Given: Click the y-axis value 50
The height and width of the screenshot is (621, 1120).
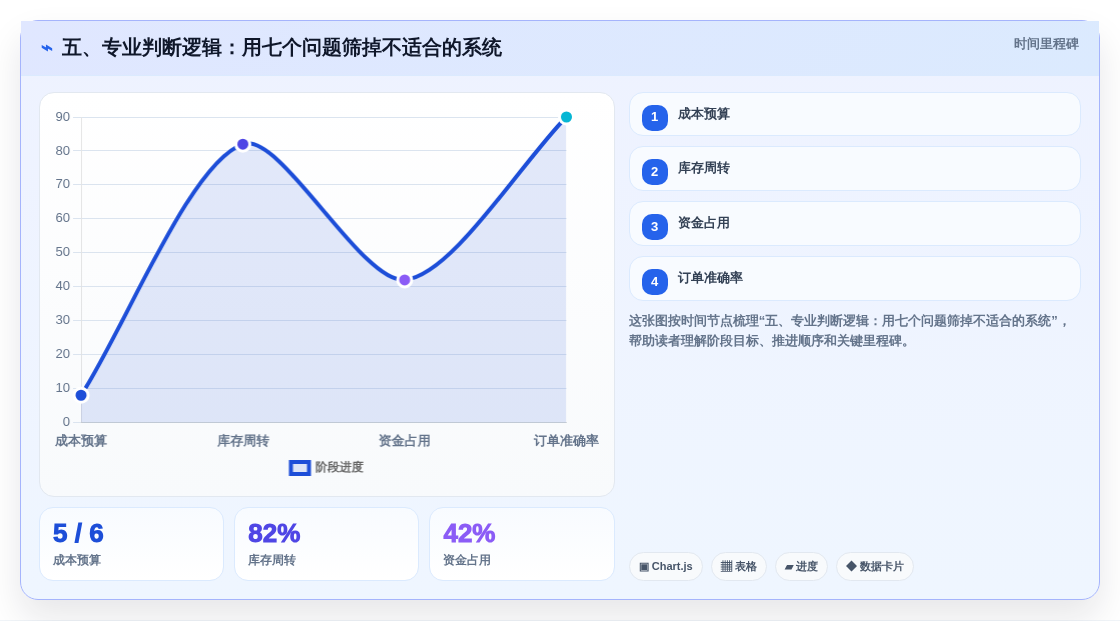Looking at the screenshot, I should click(x=63, y=252).
